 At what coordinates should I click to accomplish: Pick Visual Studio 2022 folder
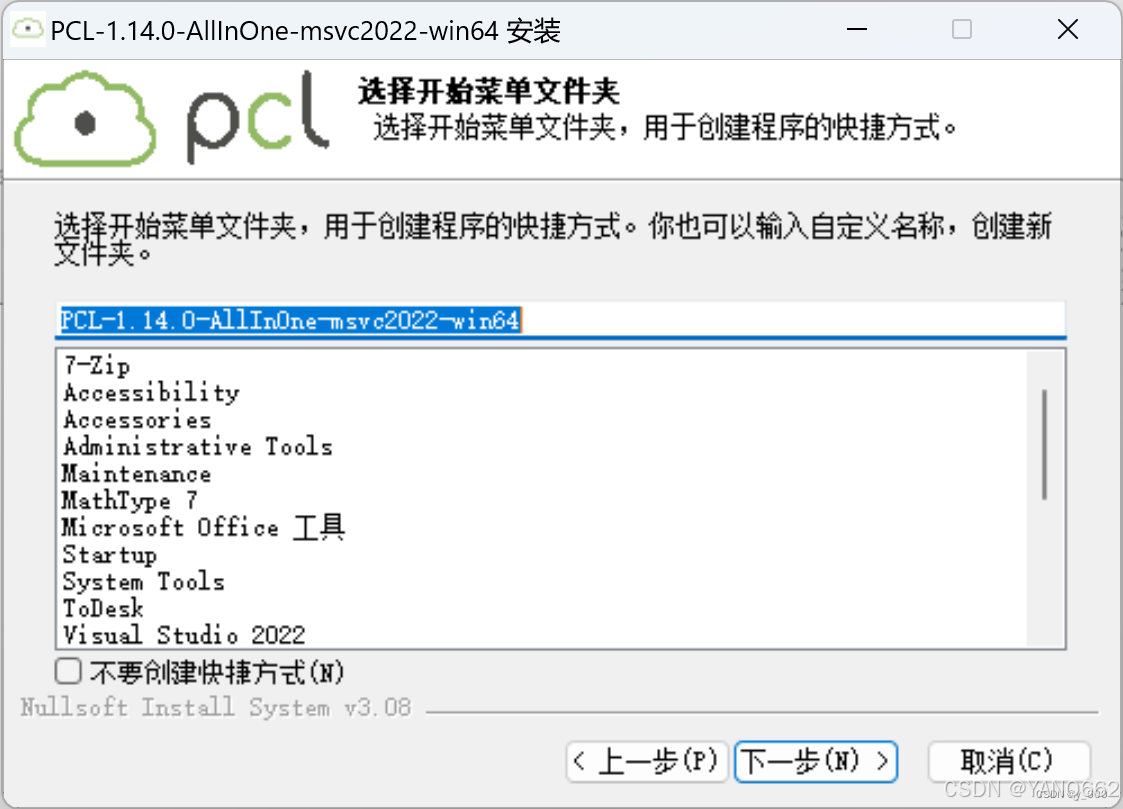pyautogui.click(x=184, y=635)
